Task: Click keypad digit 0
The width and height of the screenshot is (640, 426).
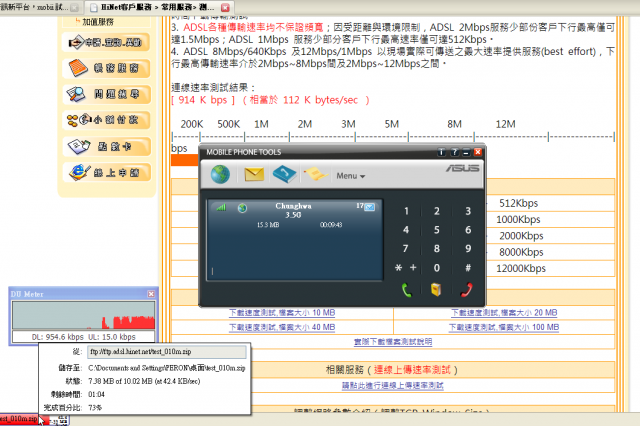Action: (437, 268)
